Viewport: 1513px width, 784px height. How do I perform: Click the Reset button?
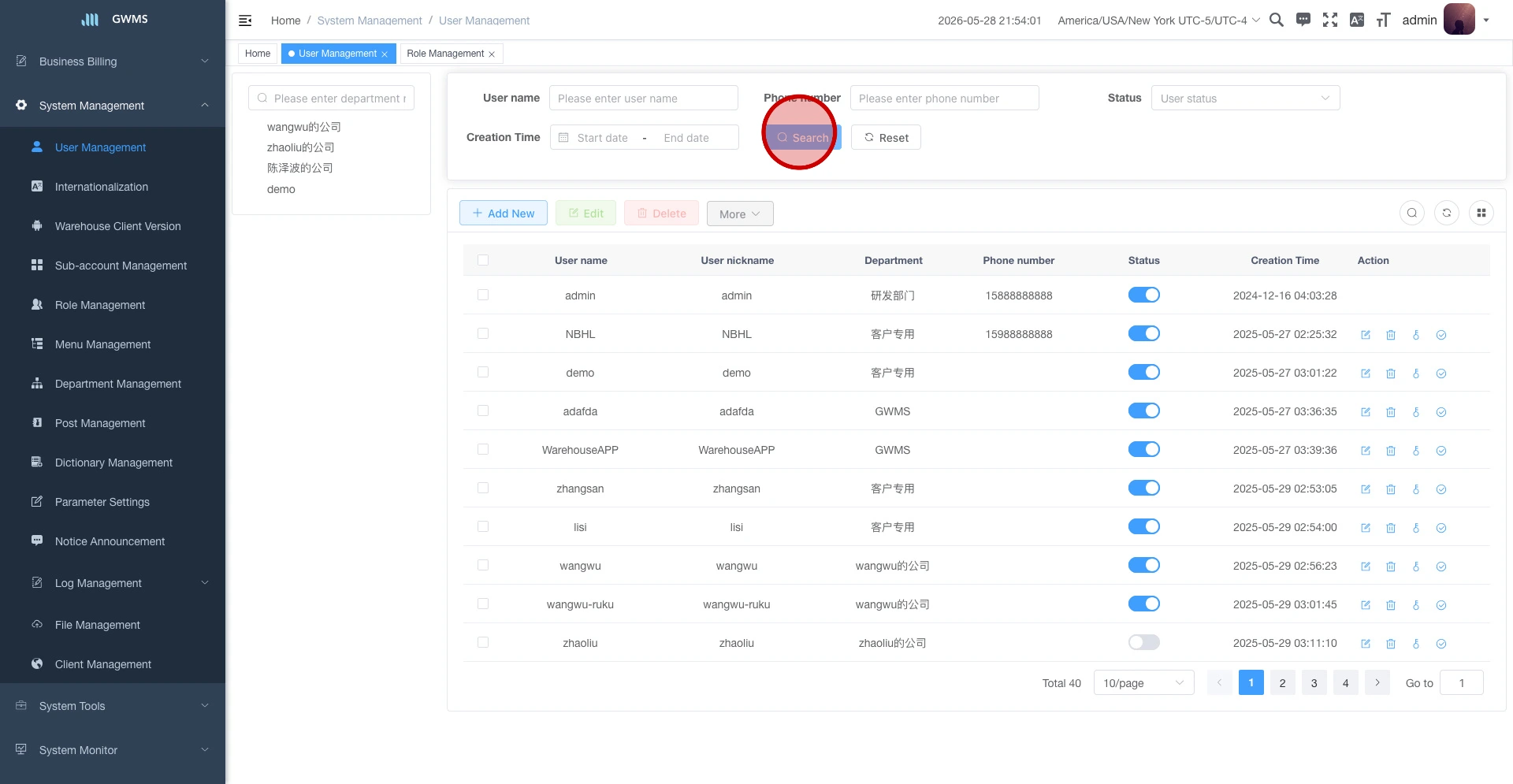(x=886, y=137)
